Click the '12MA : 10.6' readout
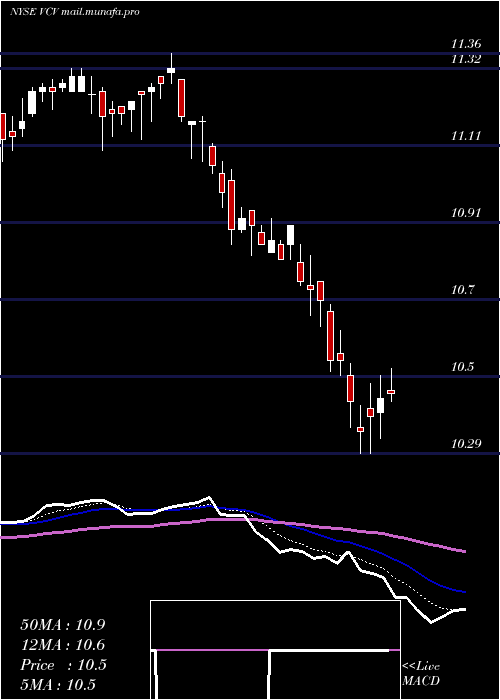500x700 pixels. coord(63,645)
